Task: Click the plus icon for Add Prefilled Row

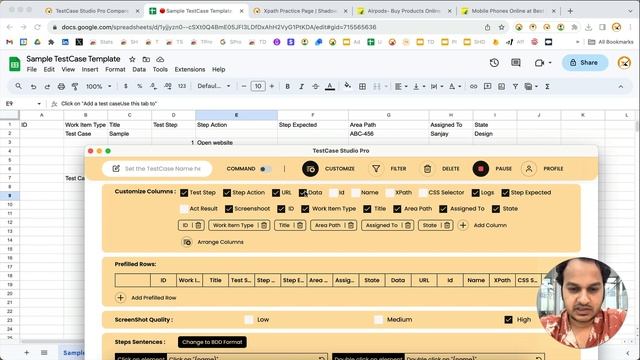Action: pos(120,298)
